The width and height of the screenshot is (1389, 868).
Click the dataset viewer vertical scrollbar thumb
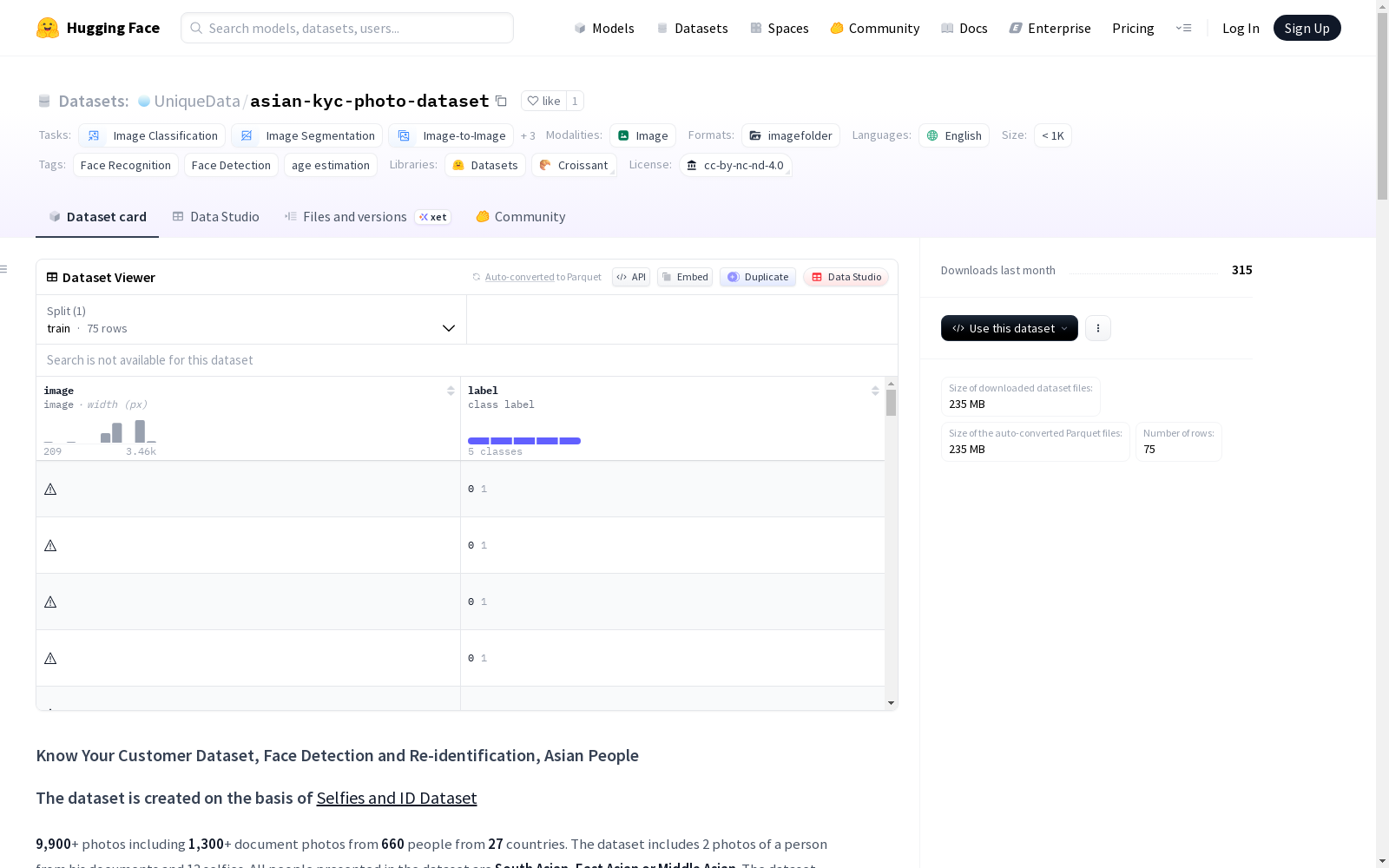[x=891, y=403]
